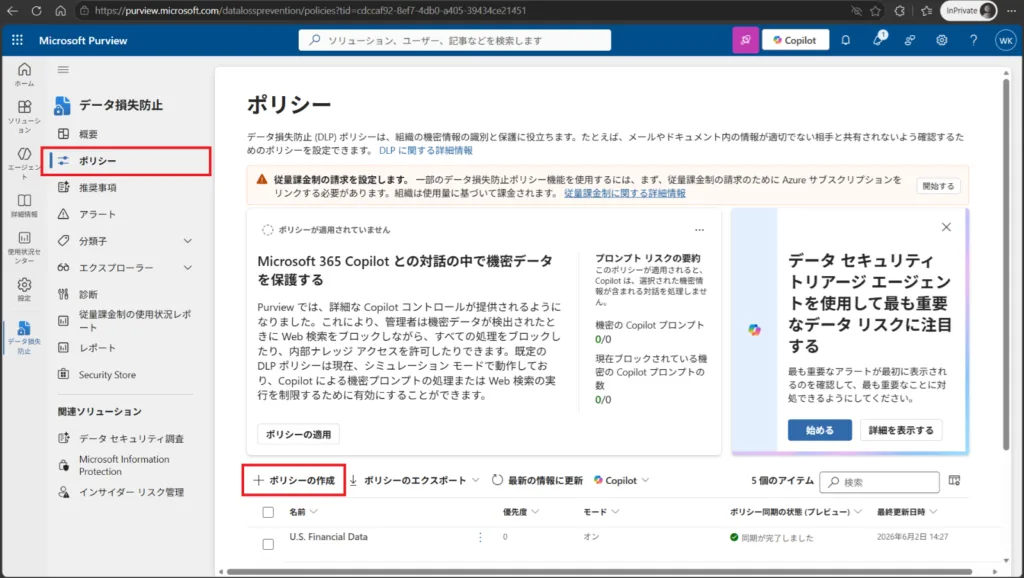The width and height of the screenshot is (1024, 578).
Task: Expand the エクスプローラー section chevron
Action: click(187, 268)
